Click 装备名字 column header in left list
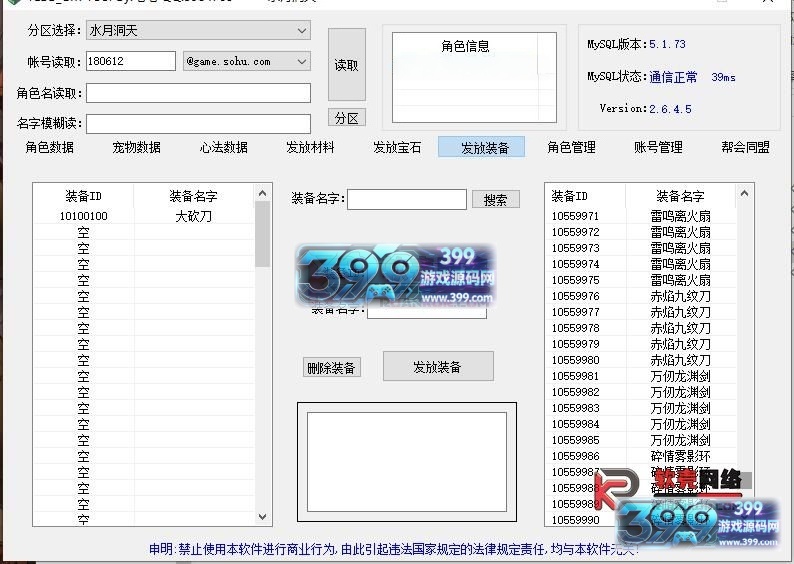Viewport: 794px width, 564px height. [193, 196]
